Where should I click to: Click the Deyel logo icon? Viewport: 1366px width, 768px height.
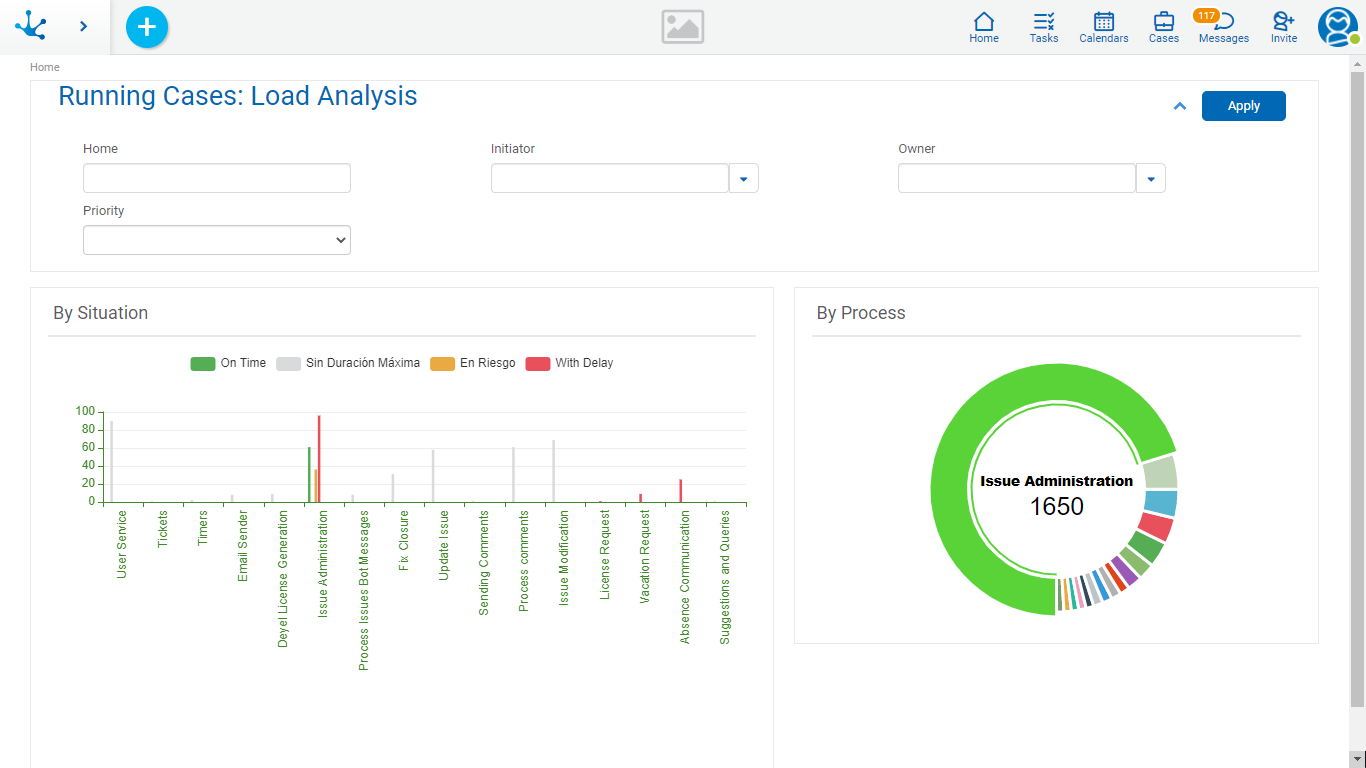[31, 26]
